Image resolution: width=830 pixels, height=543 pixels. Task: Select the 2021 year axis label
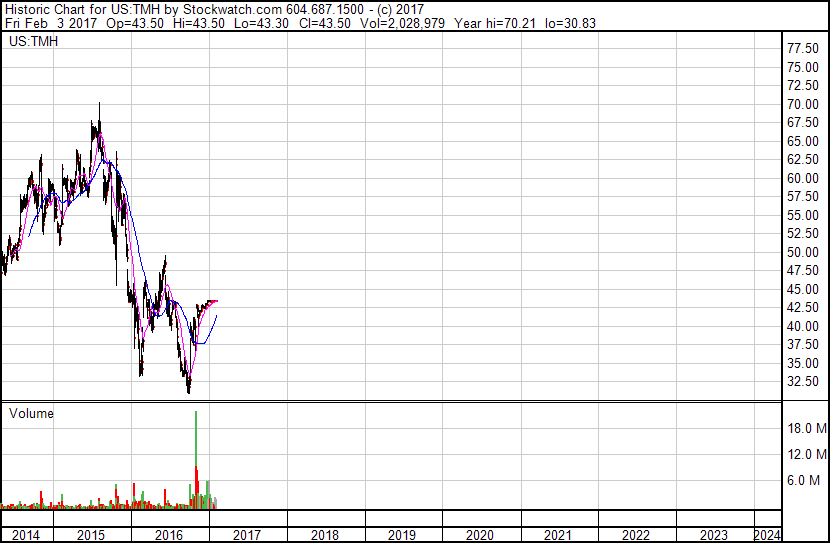[558, 535]
